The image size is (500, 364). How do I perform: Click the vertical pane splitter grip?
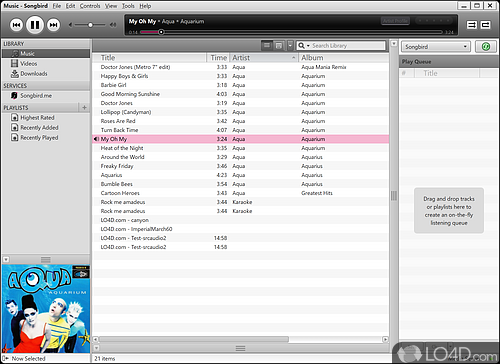394,196
